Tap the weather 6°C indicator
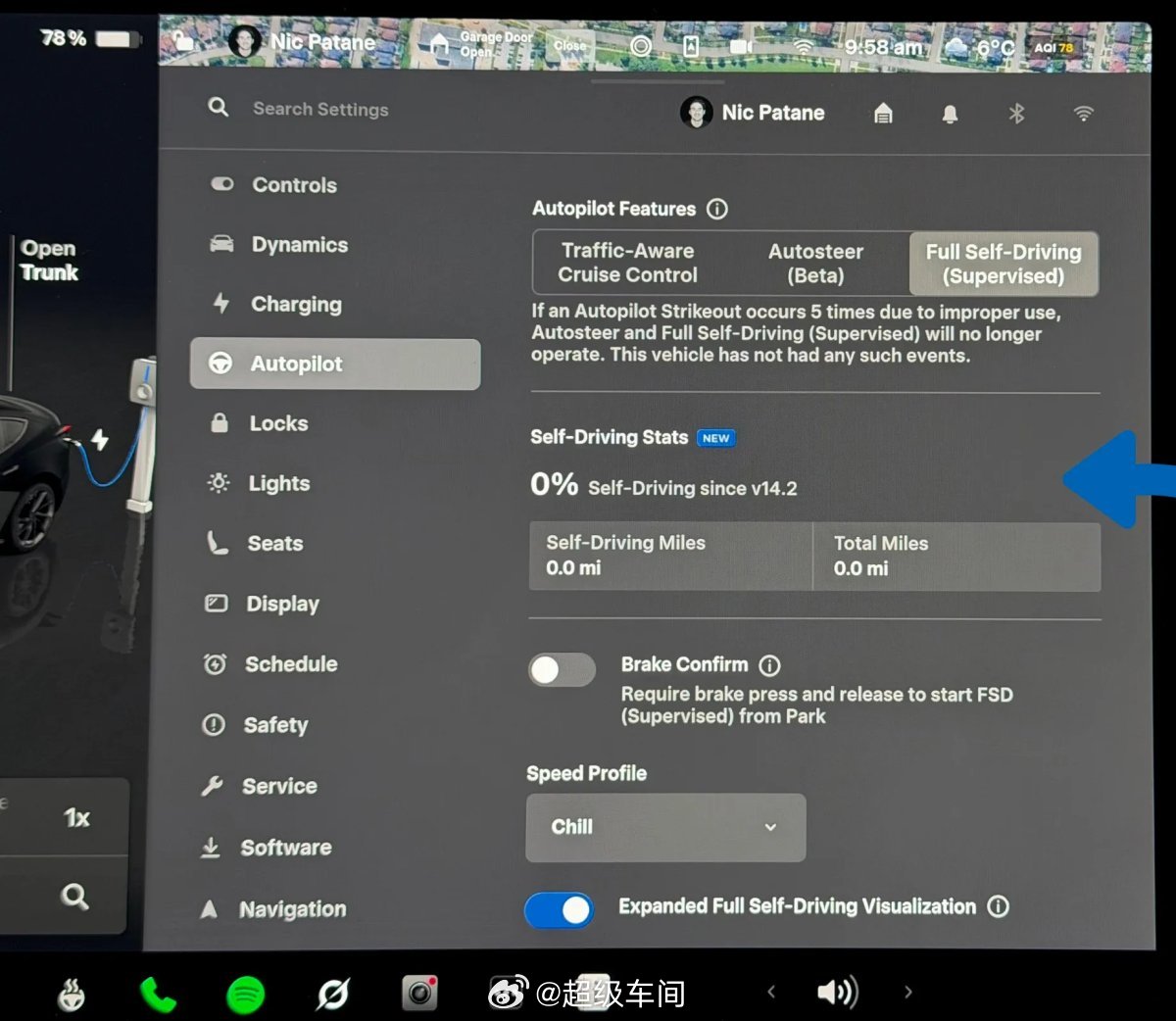The height and width of the screenshot is (1021, 1176). click(x=979, y=47)
